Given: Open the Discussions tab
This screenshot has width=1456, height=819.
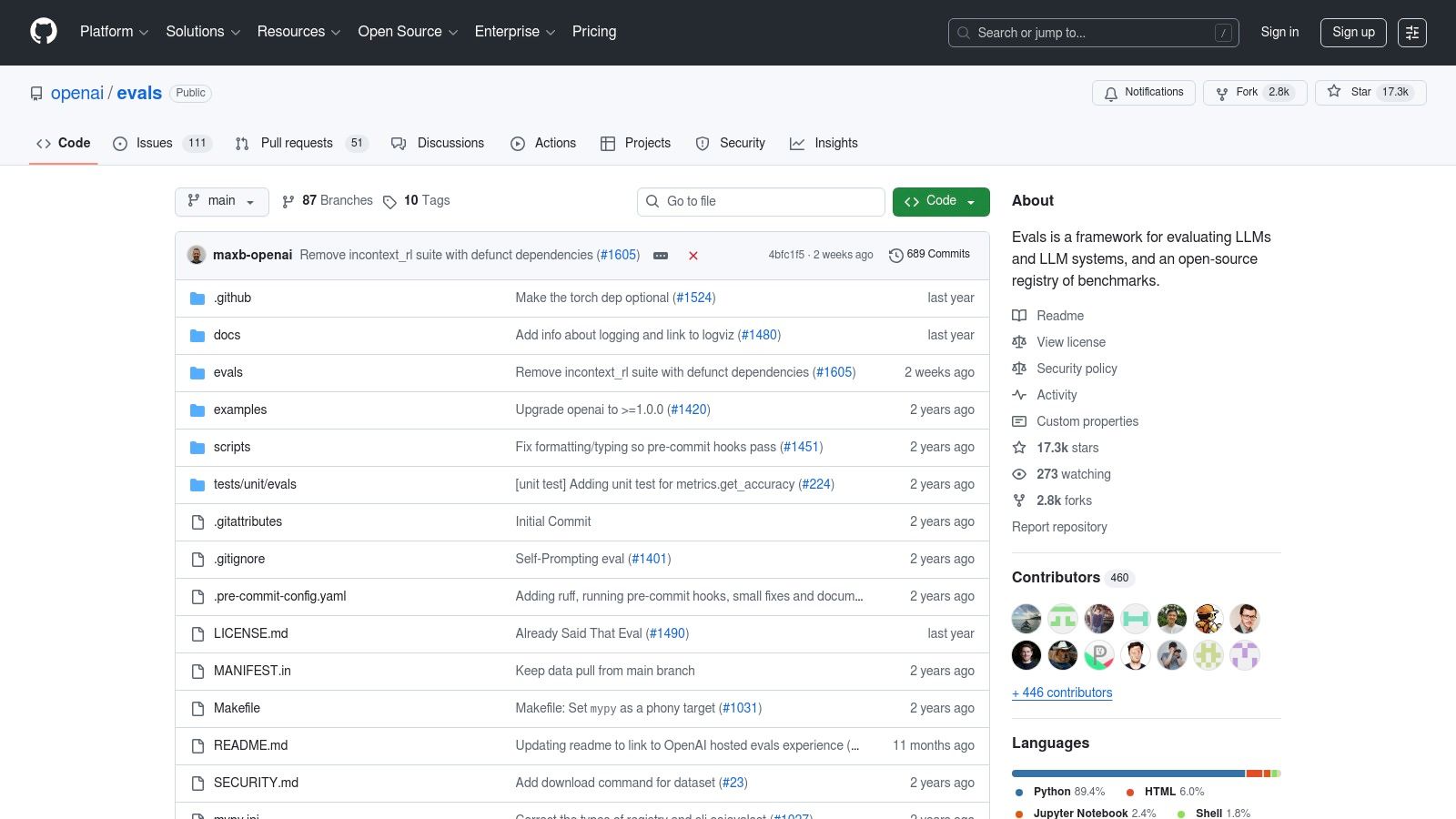Looking at the screenshot, I should pyautogui.click(x=438, y=143).
